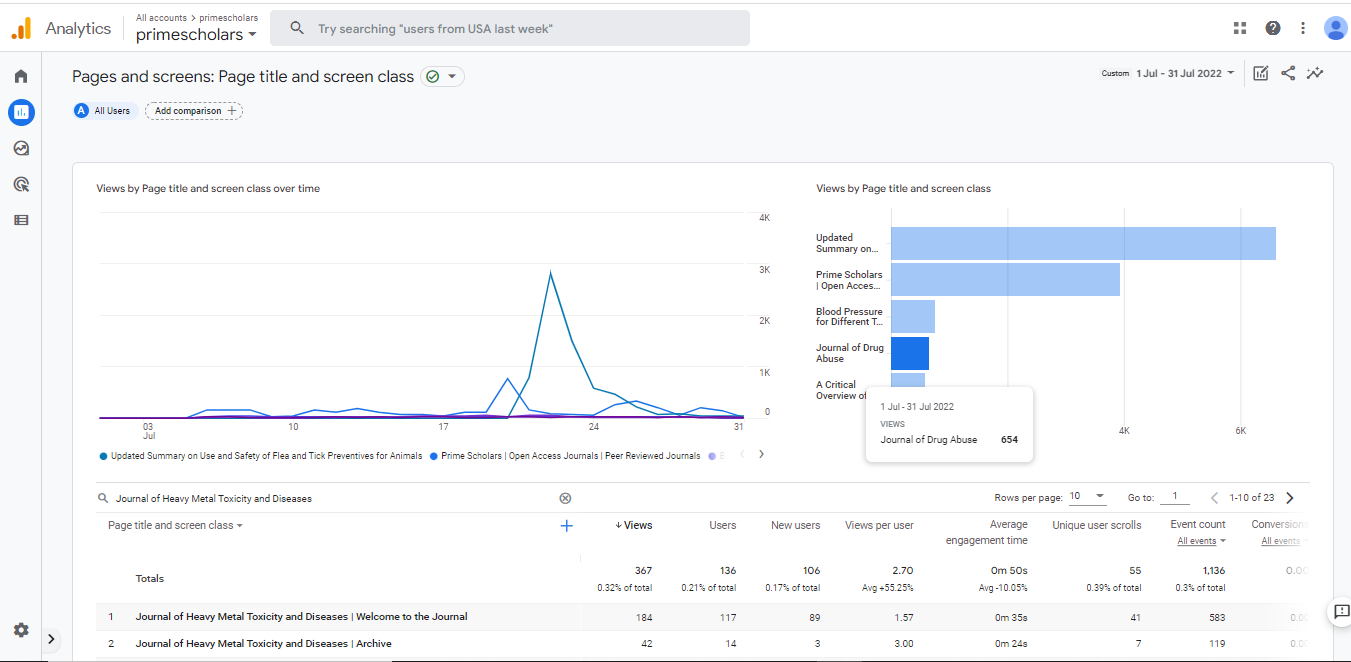Click the Share this report icon
The height and width of the screenshot is (662, 1351).
[1288, 73]
